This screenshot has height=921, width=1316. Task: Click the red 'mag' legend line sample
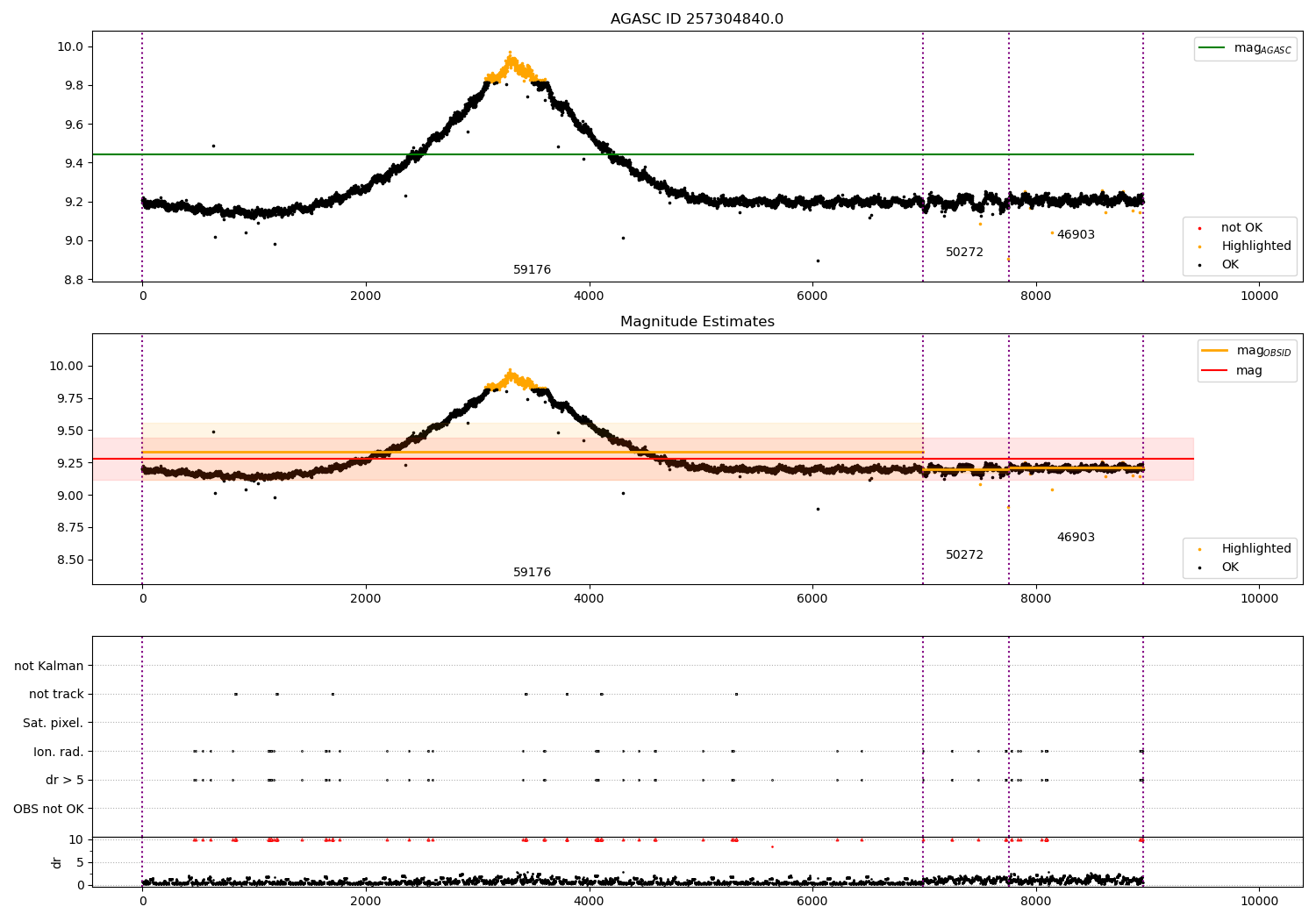(1215, 371)
